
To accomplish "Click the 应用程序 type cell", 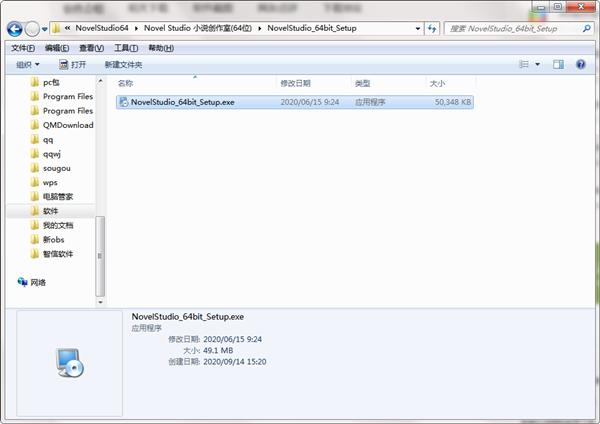I will [x=370, y=102].
